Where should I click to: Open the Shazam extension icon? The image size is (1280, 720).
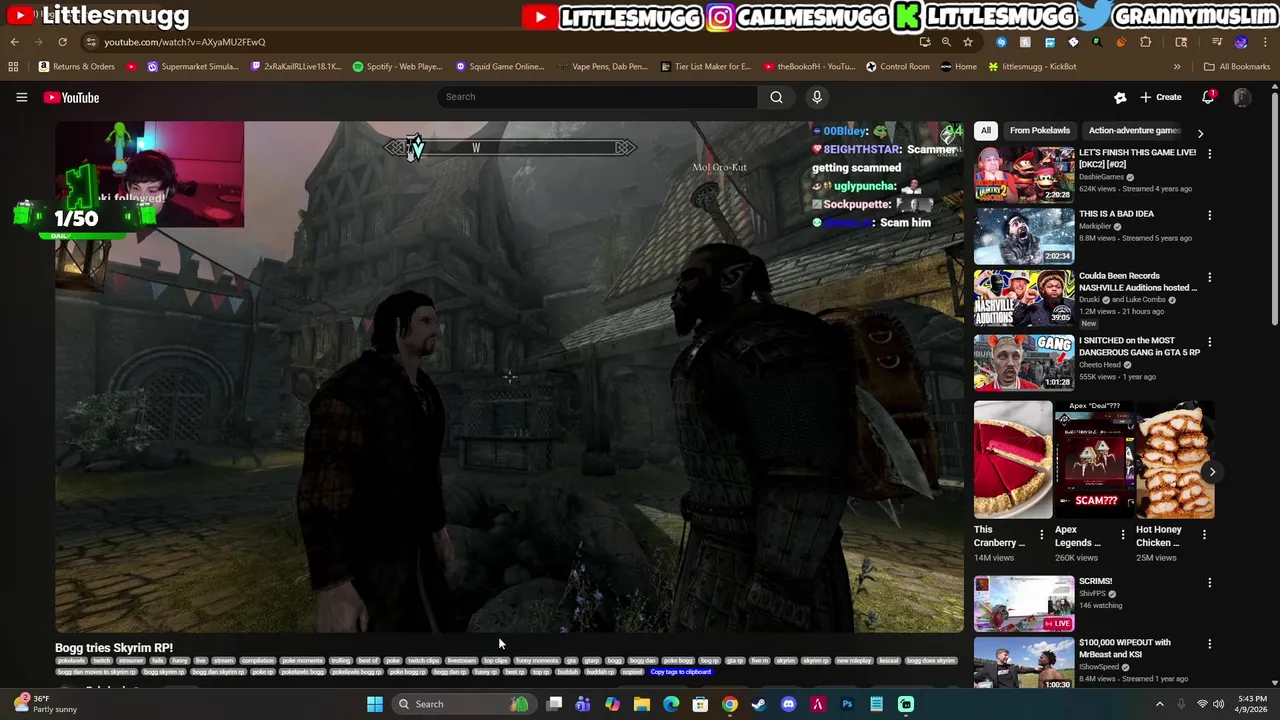[1001, 42]
